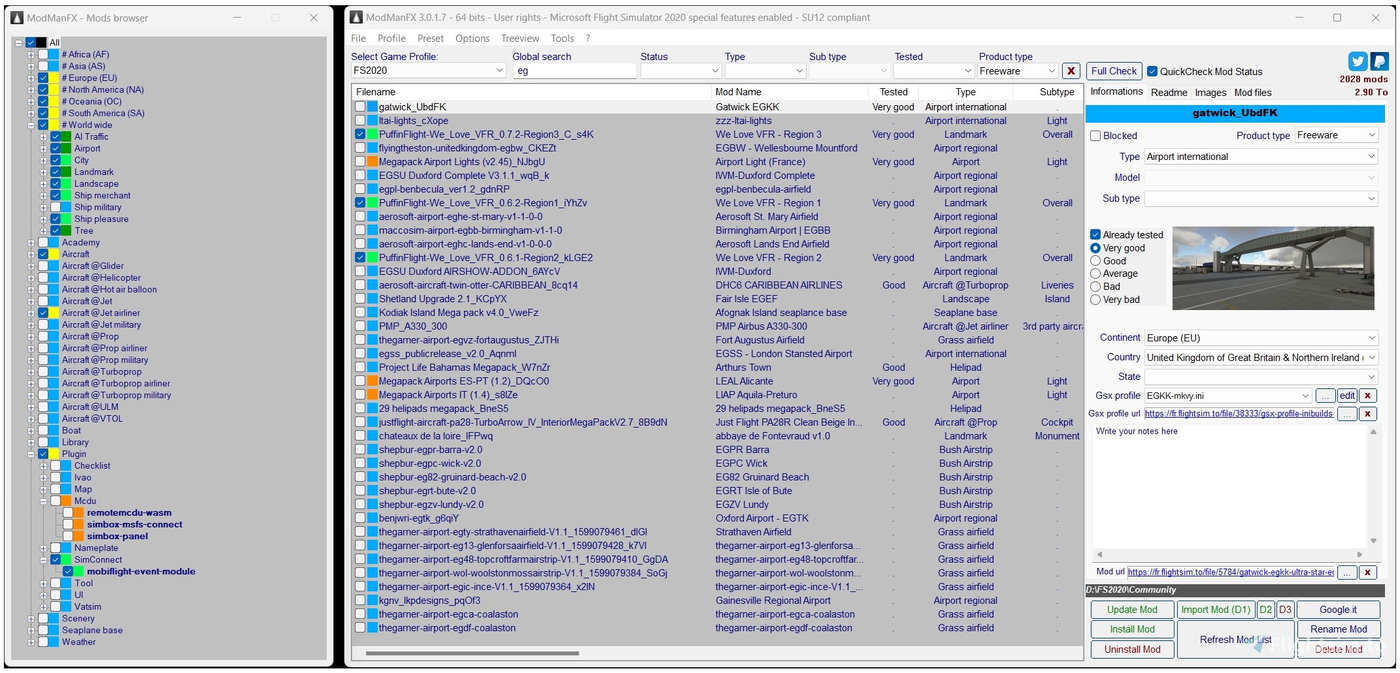Switch to the Mod files tab
1400x673 pixels.
[x=1253, y=92]
